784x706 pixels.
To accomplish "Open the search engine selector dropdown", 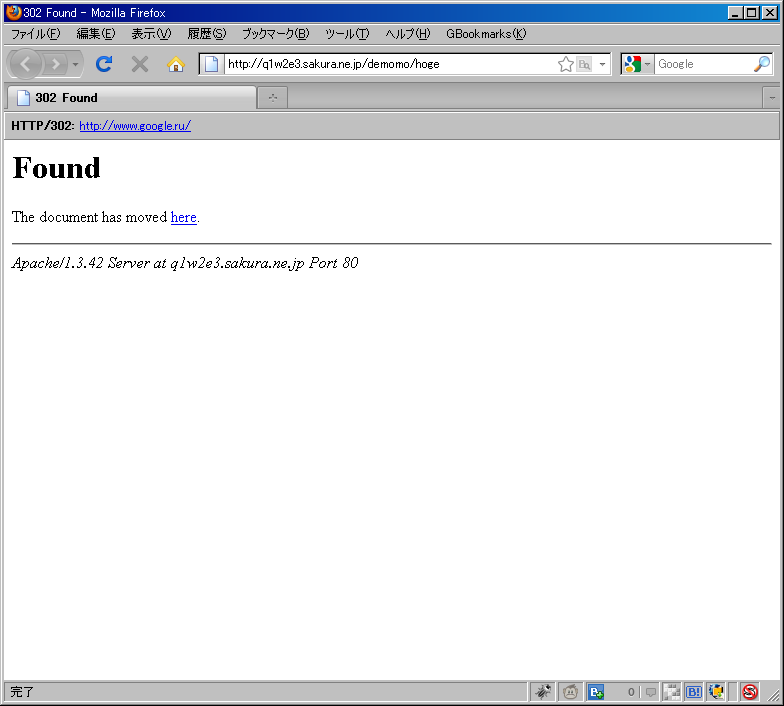I will click(637, 64).
